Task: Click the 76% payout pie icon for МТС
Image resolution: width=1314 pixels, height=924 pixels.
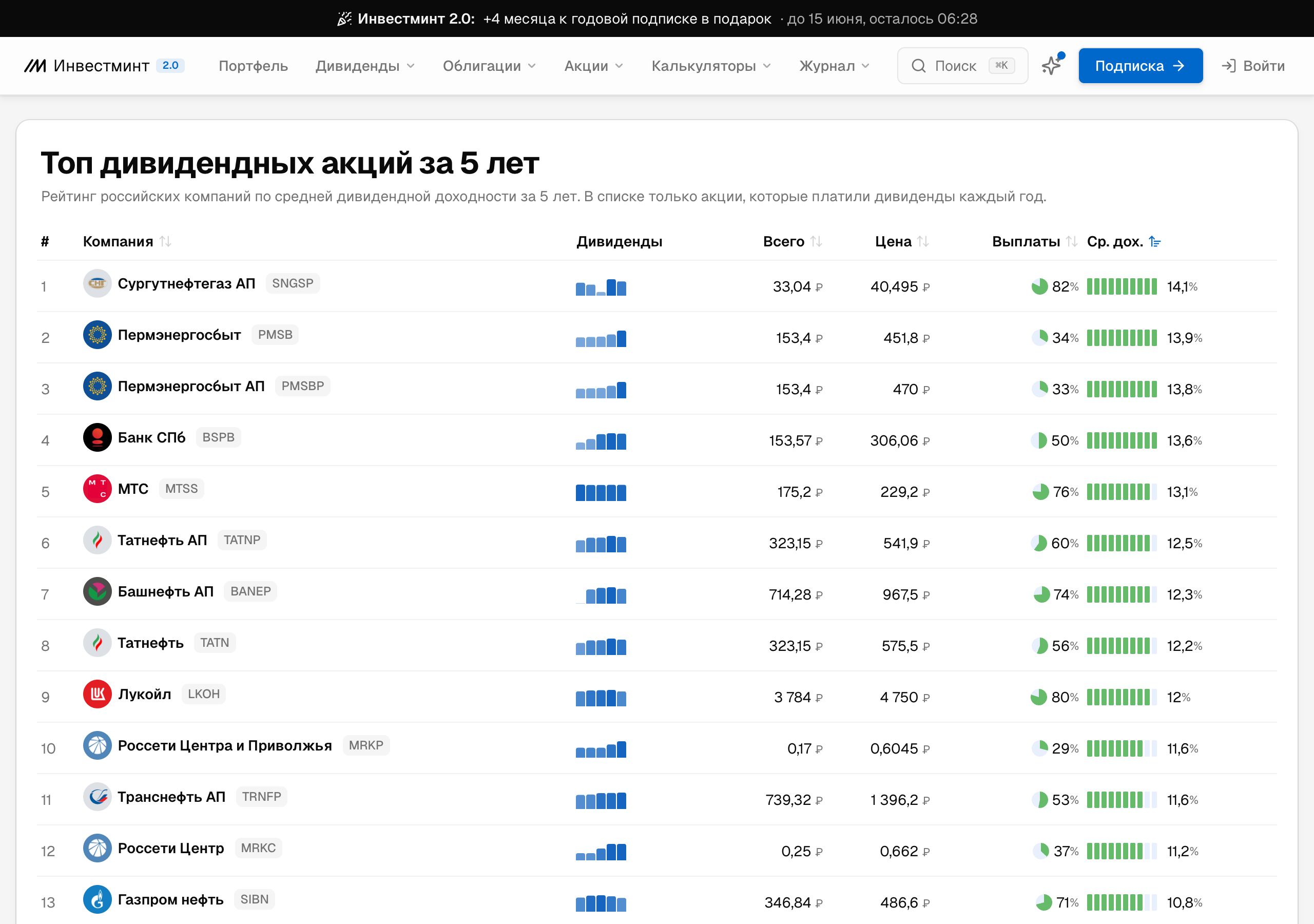Action: [x=1040, y=492]
